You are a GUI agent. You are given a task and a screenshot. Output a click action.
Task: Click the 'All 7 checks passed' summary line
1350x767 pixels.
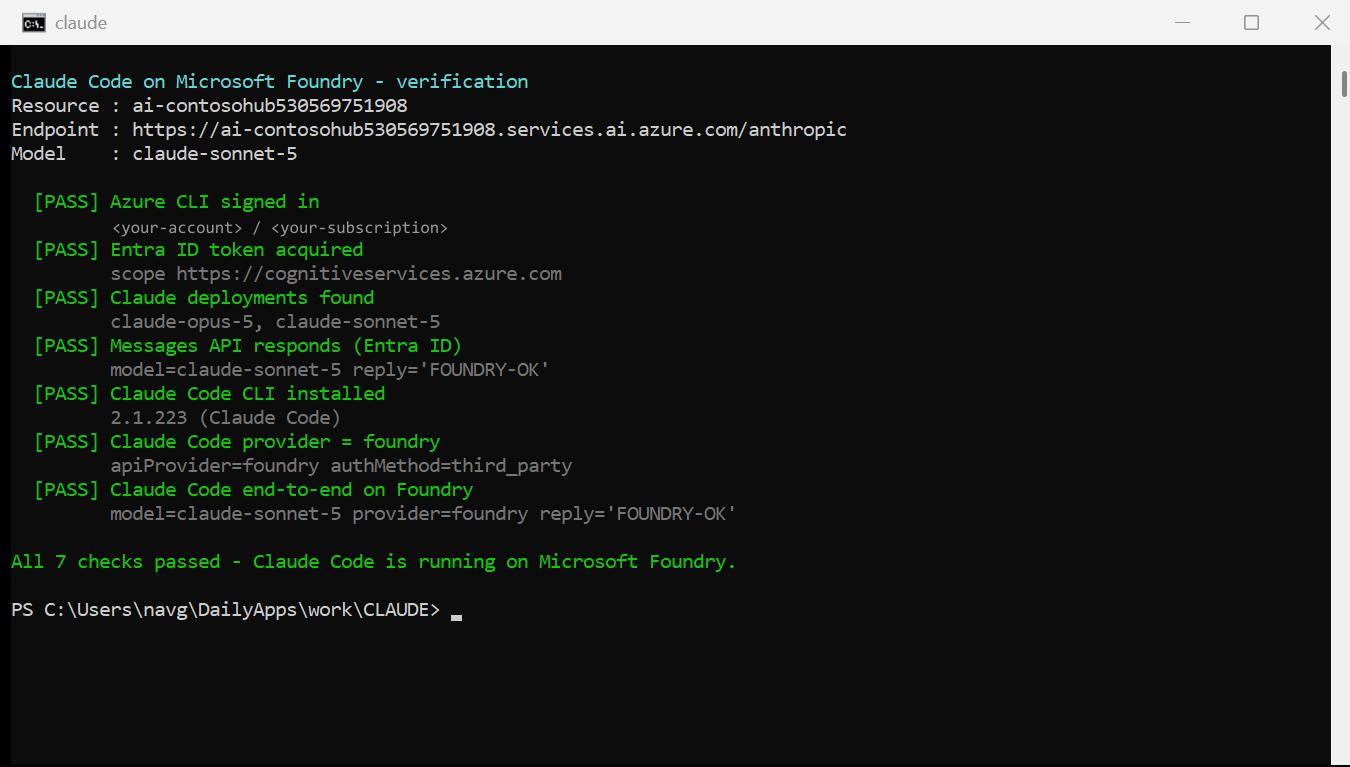[x=374, y=562]
